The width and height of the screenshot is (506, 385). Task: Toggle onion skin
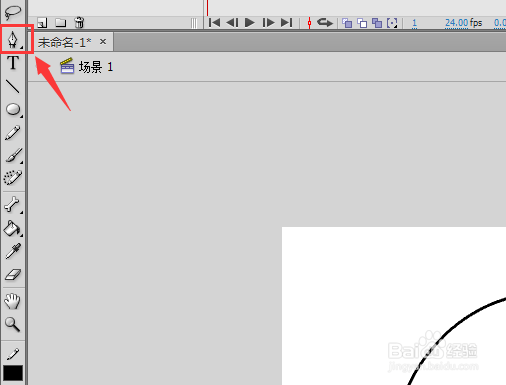[x=347, y=23]
